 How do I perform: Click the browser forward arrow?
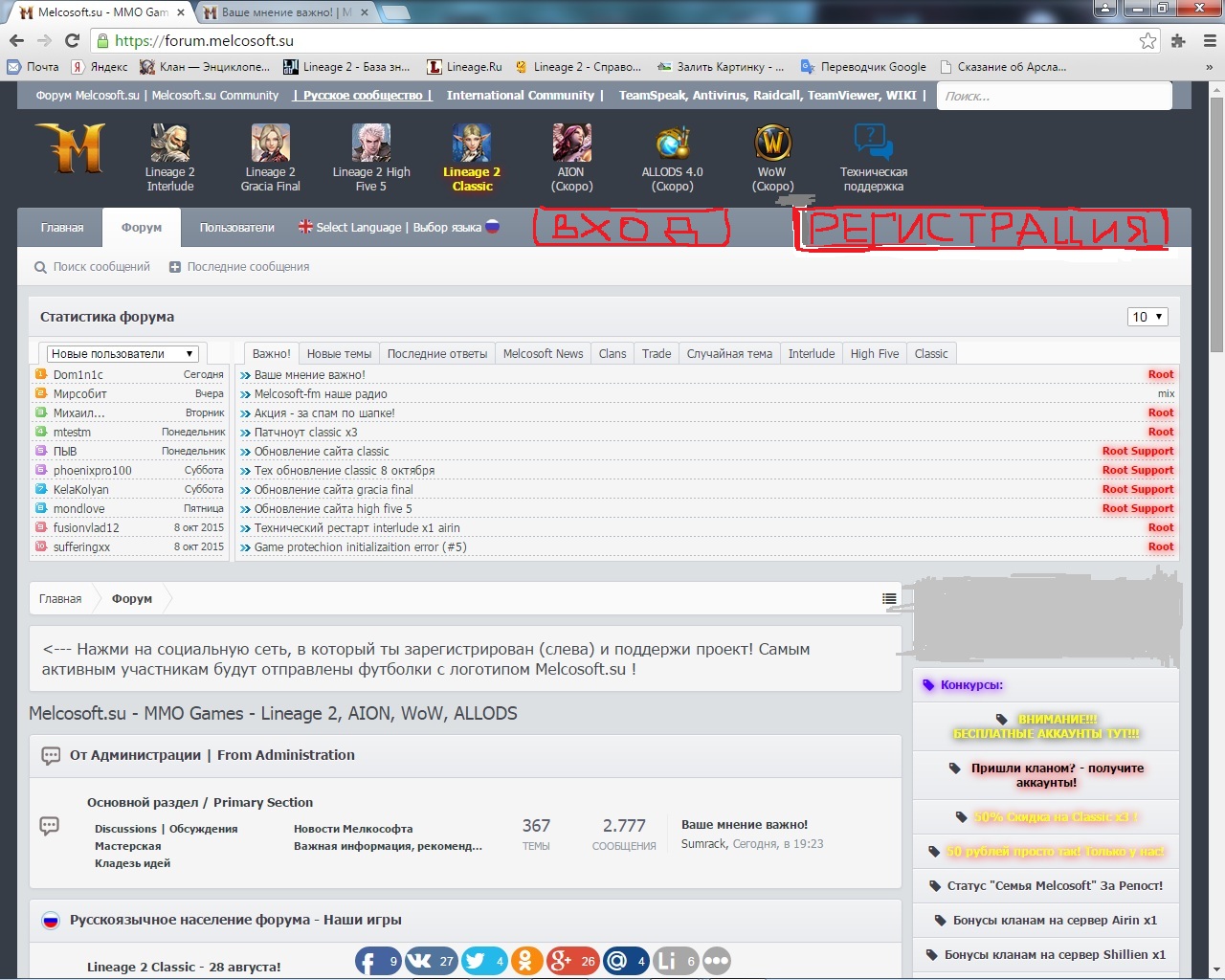point(44,40)
